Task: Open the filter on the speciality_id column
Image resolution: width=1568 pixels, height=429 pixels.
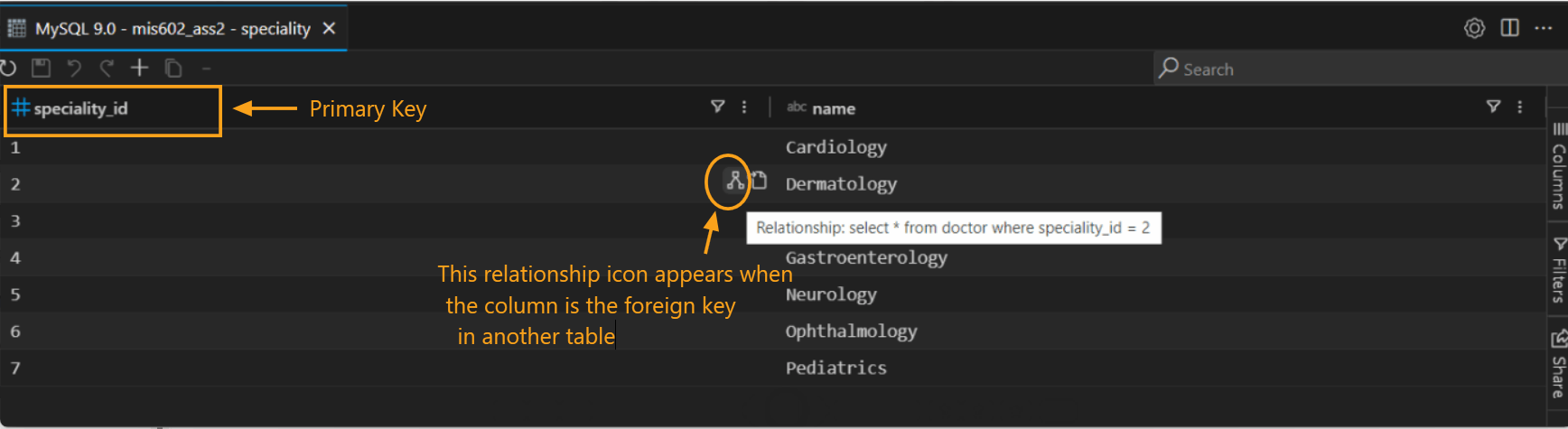Action: point(718,107)
